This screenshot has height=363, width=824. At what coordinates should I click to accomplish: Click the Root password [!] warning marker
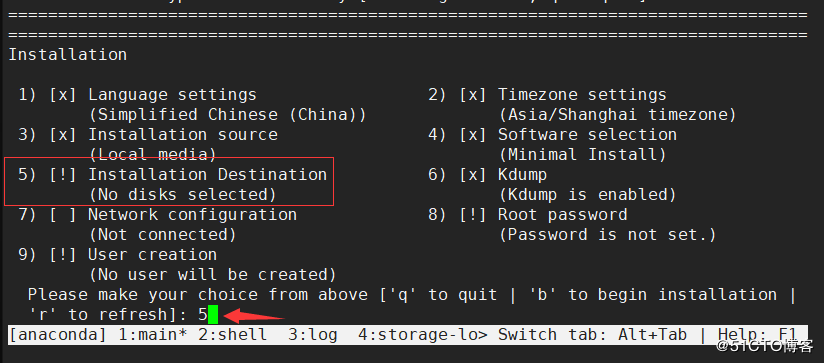pos(473,215)
